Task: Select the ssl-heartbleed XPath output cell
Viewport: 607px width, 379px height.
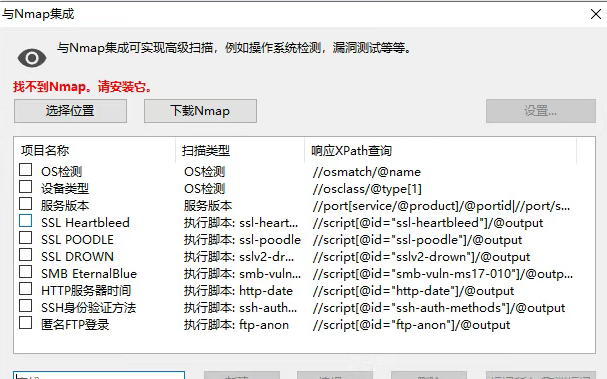Action: click(428, 223)
